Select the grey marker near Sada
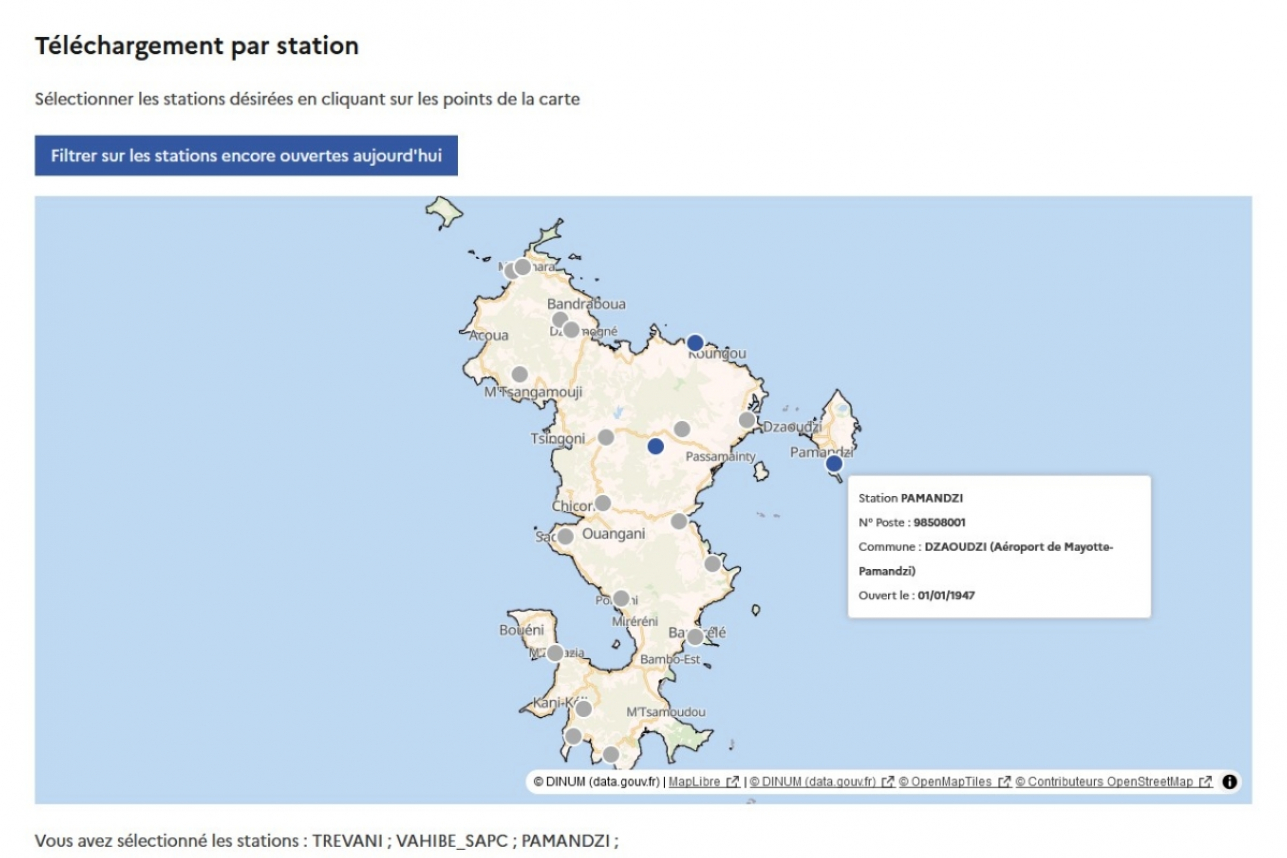1287x858 pixels. [565, 536]
